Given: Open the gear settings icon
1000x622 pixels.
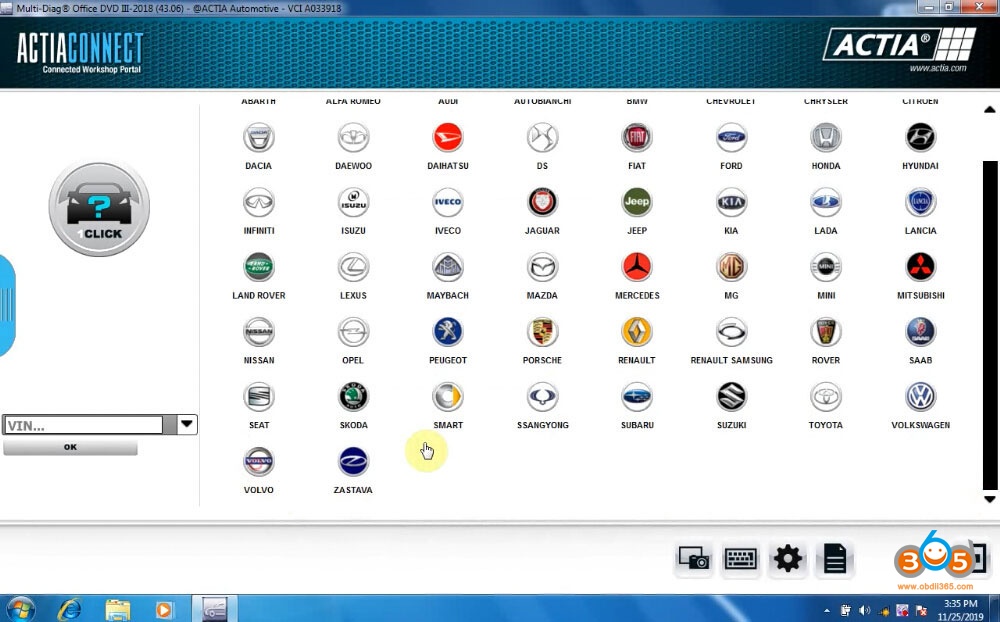Looking at the screenshot, I should click(x=788, y=559).
